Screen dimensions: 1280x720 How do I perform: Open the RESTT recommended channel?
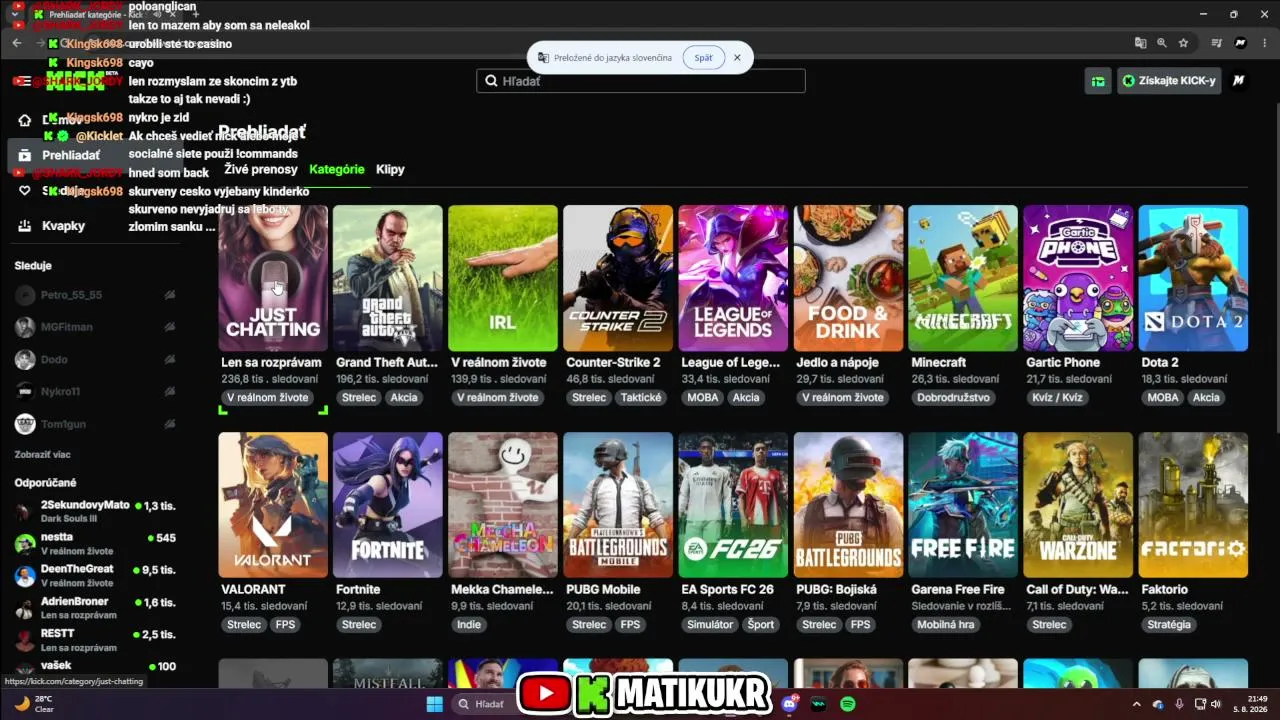pos(95,640)
